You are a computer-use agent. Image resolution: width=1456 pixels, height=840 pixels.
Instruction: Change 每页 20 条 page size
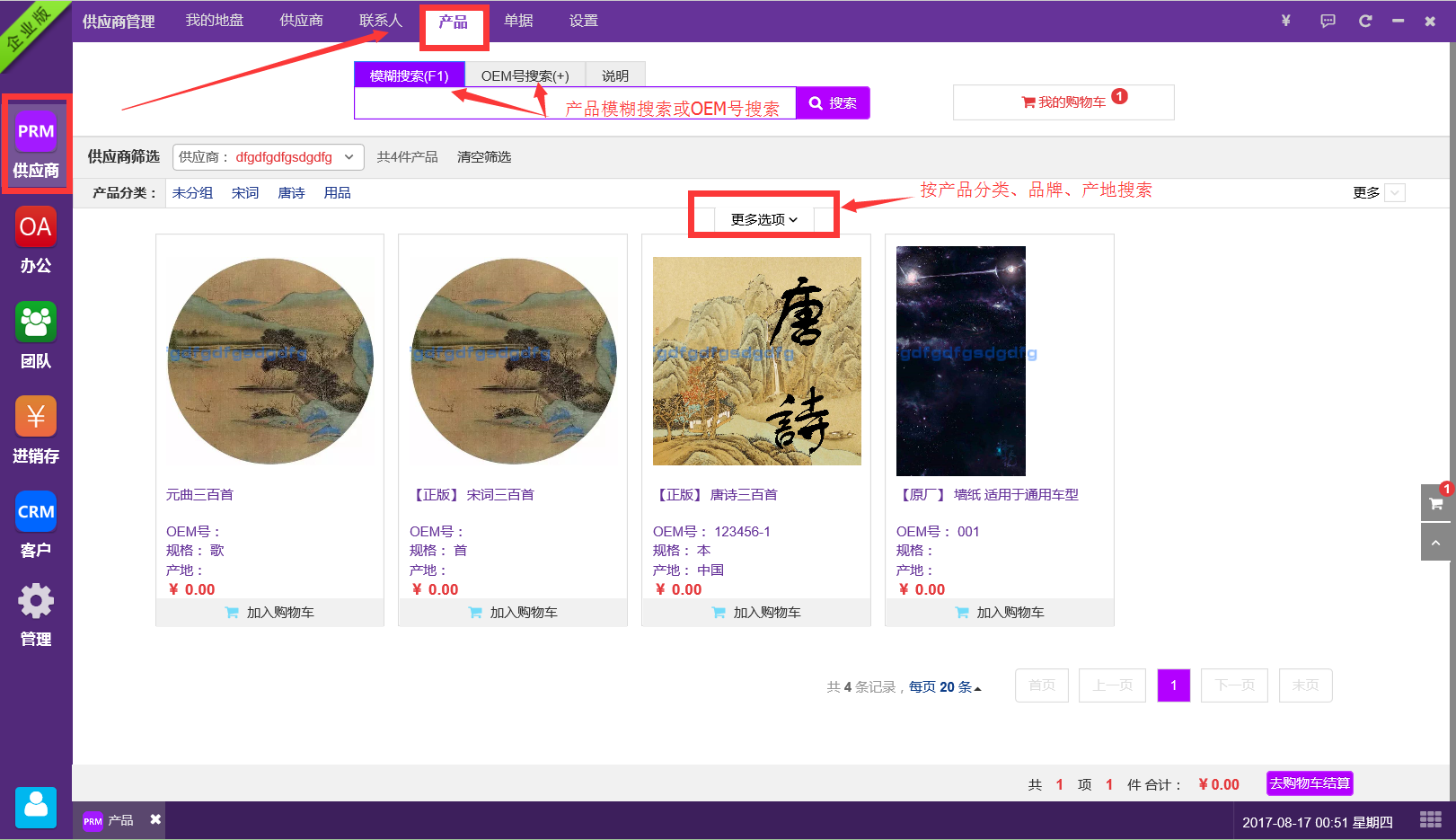945,686
